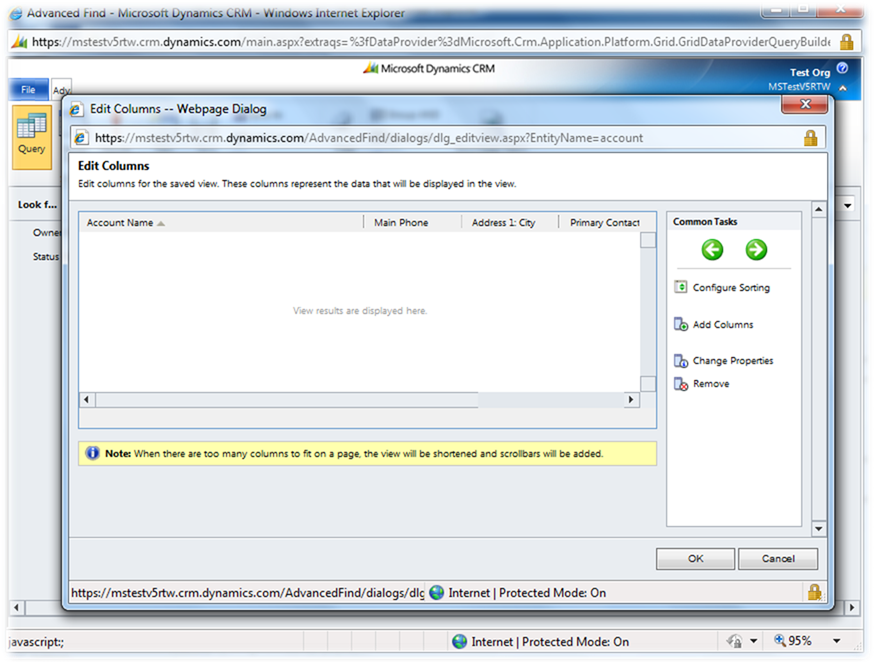Viewport: 874px width, 664px height.
Task: Collapse ribbon with chevron near MSTestV5RTW
Action: pos(843,88)
